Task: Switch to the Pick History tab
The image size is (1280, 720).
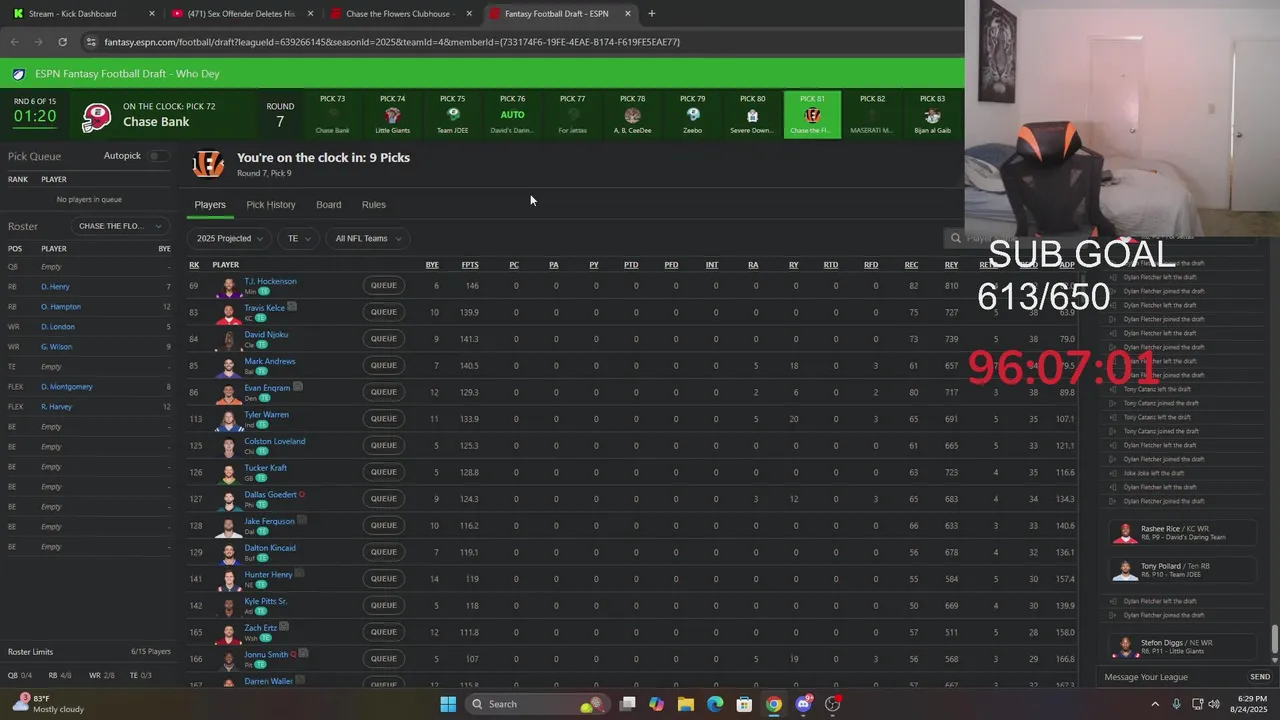Action: (271, 204)
